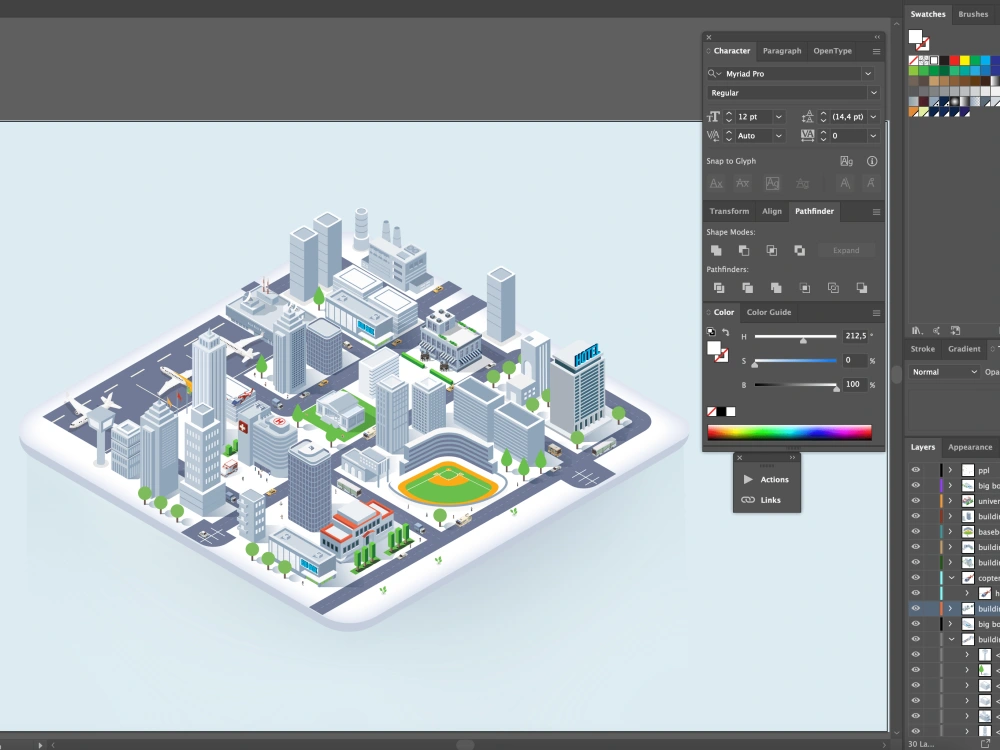1000x750 pixels.
Task: Toggle visibility of the univer layer
Action: (916, 501)
